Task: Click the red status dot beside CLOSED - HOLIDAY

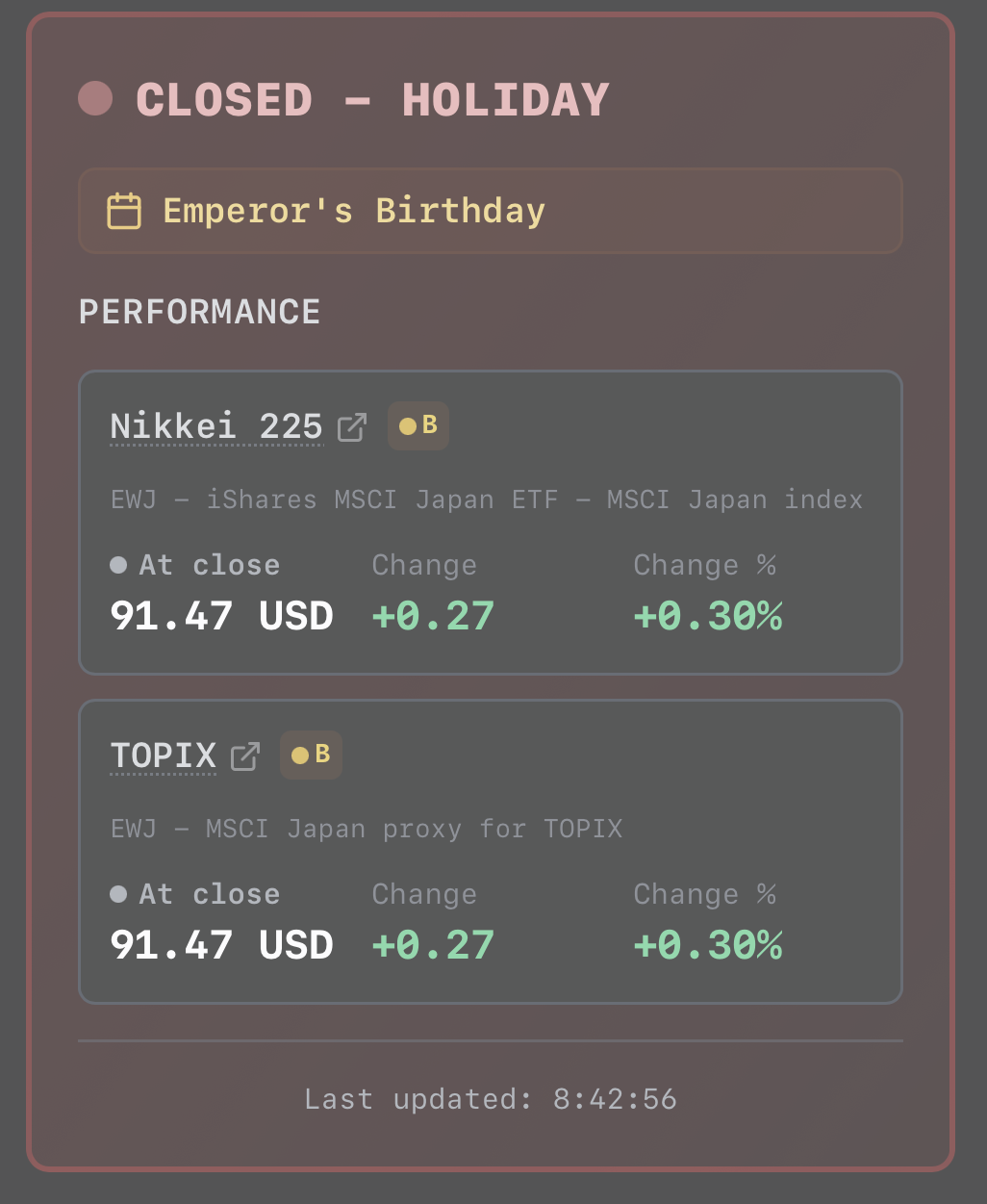Action: (95, 98)
